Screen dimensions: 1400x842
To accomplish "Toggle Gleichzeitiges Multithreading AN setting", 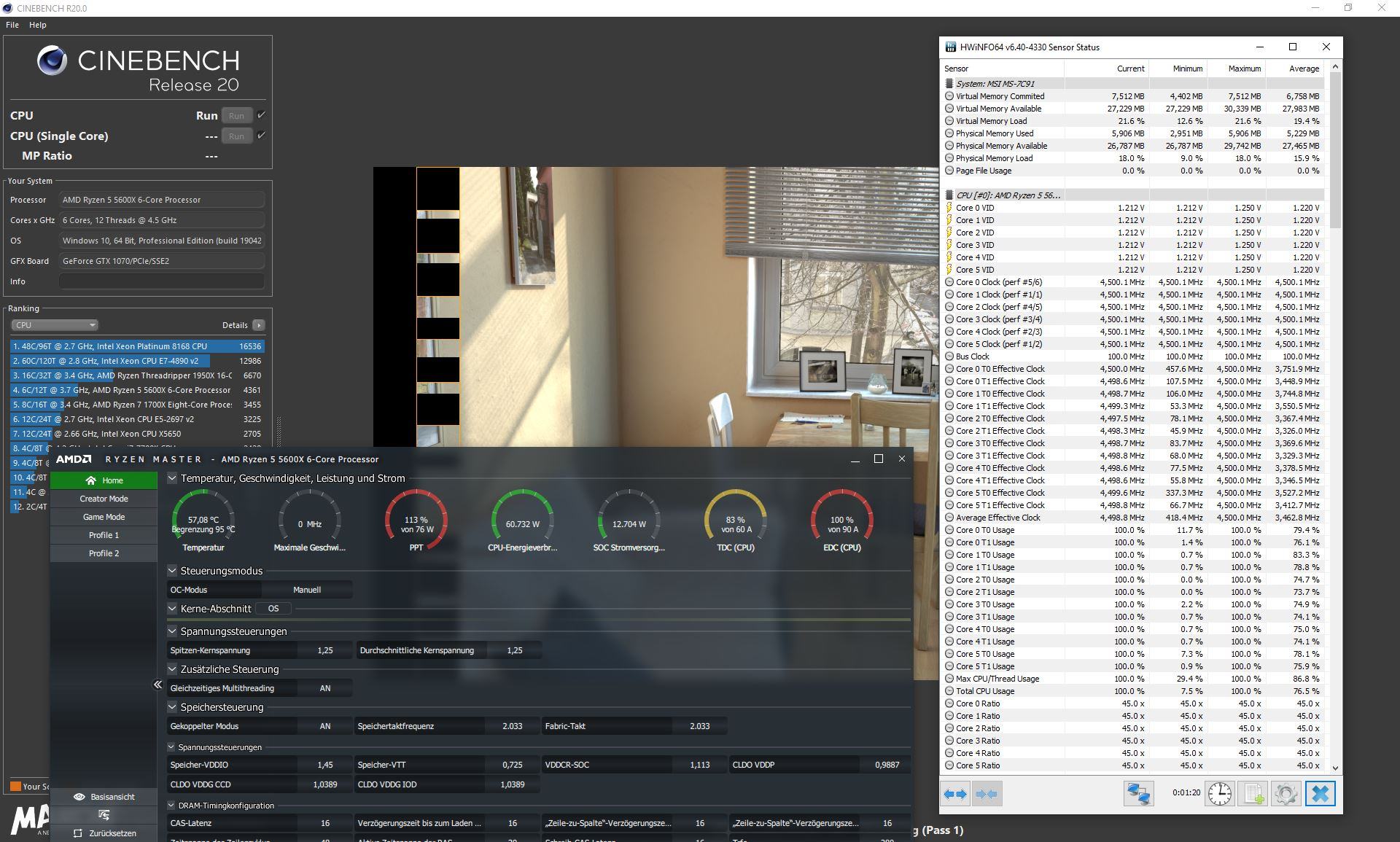I will pyautogui.click(x=325, y=688).
